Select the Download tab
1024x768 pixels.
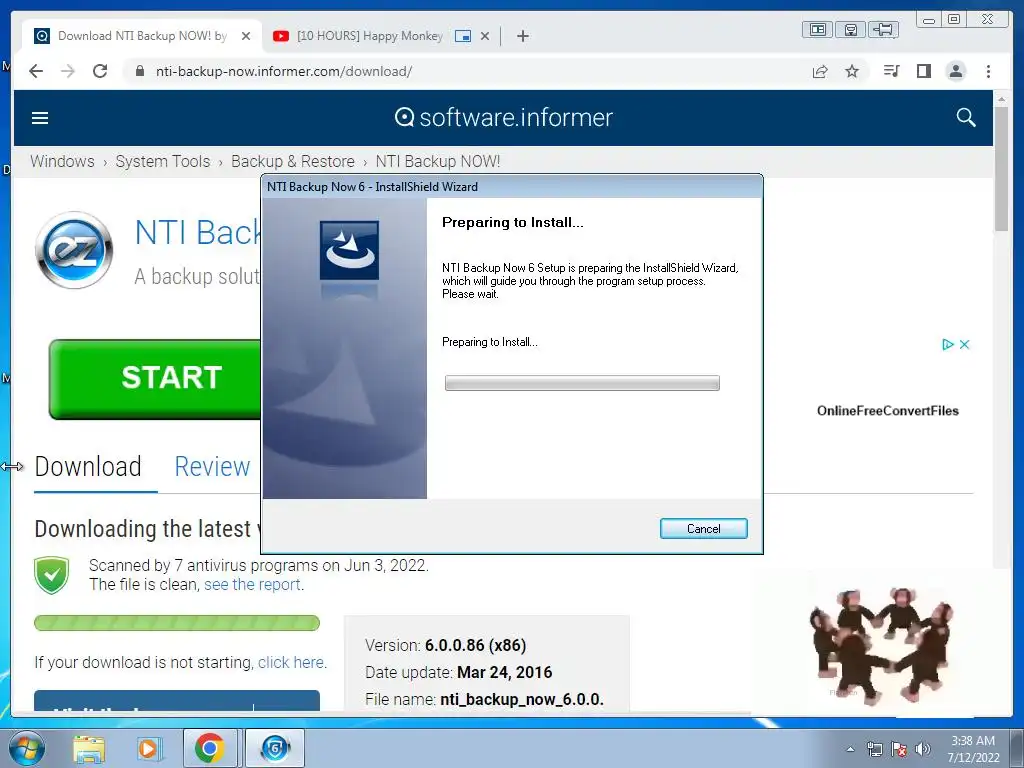click(x=88, y=466)
